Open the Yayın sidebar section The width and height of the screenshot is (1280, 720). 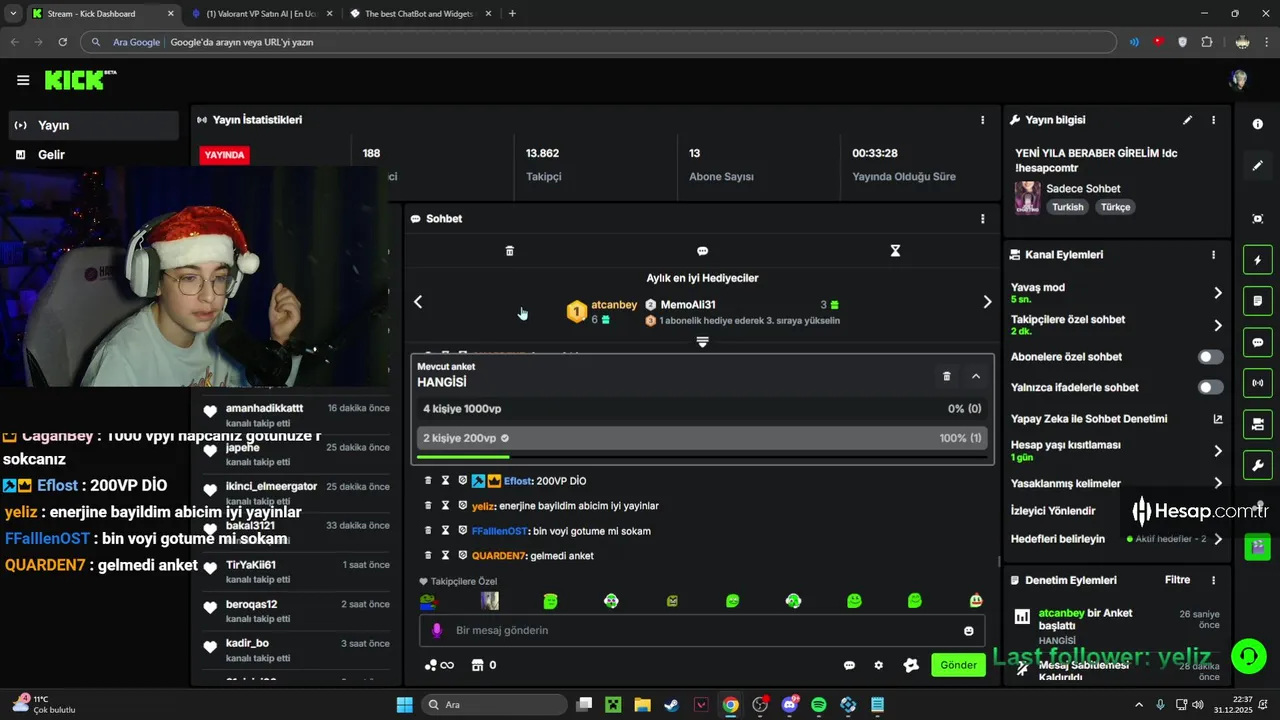[x=94, y=125]
